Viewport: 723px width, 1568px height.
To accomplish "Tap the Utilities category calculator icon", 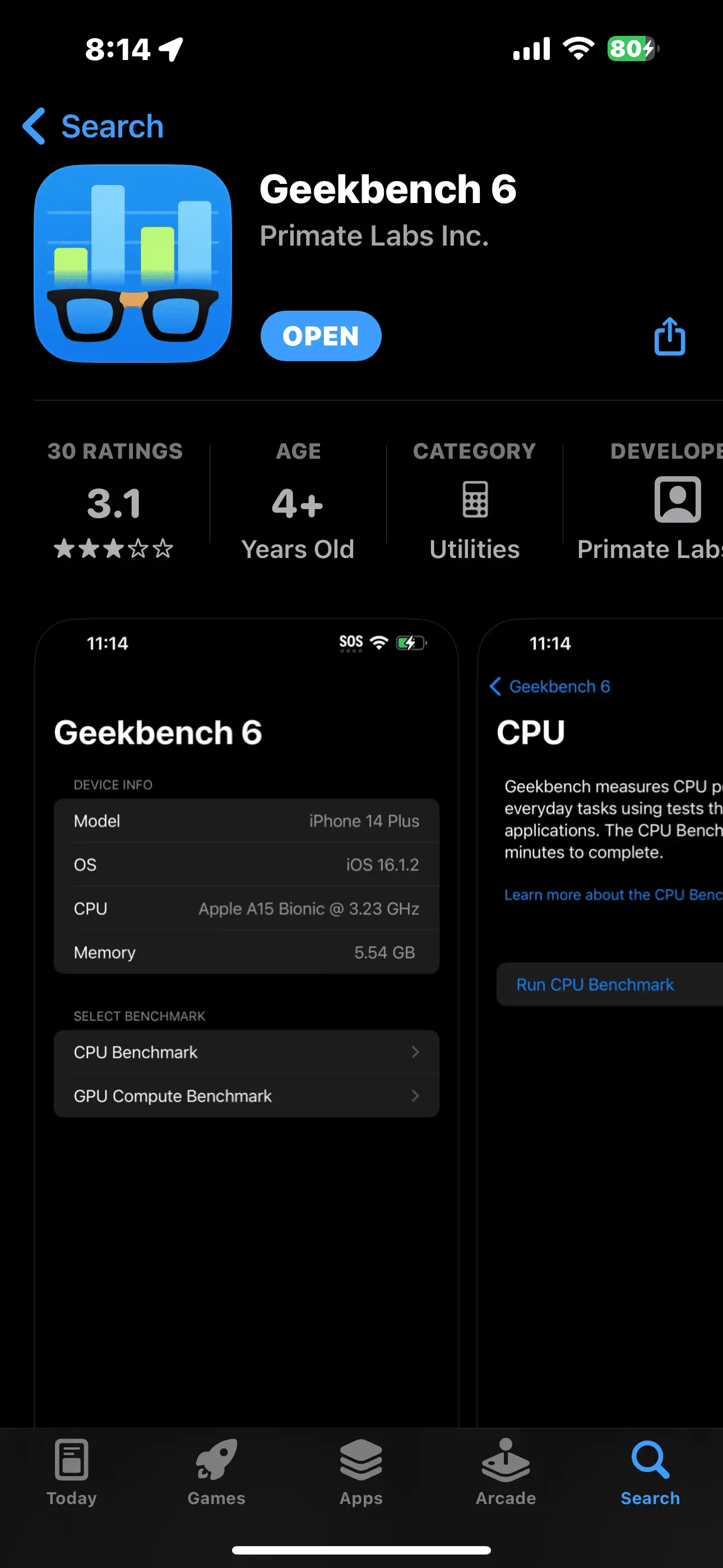I will point(475,500).
